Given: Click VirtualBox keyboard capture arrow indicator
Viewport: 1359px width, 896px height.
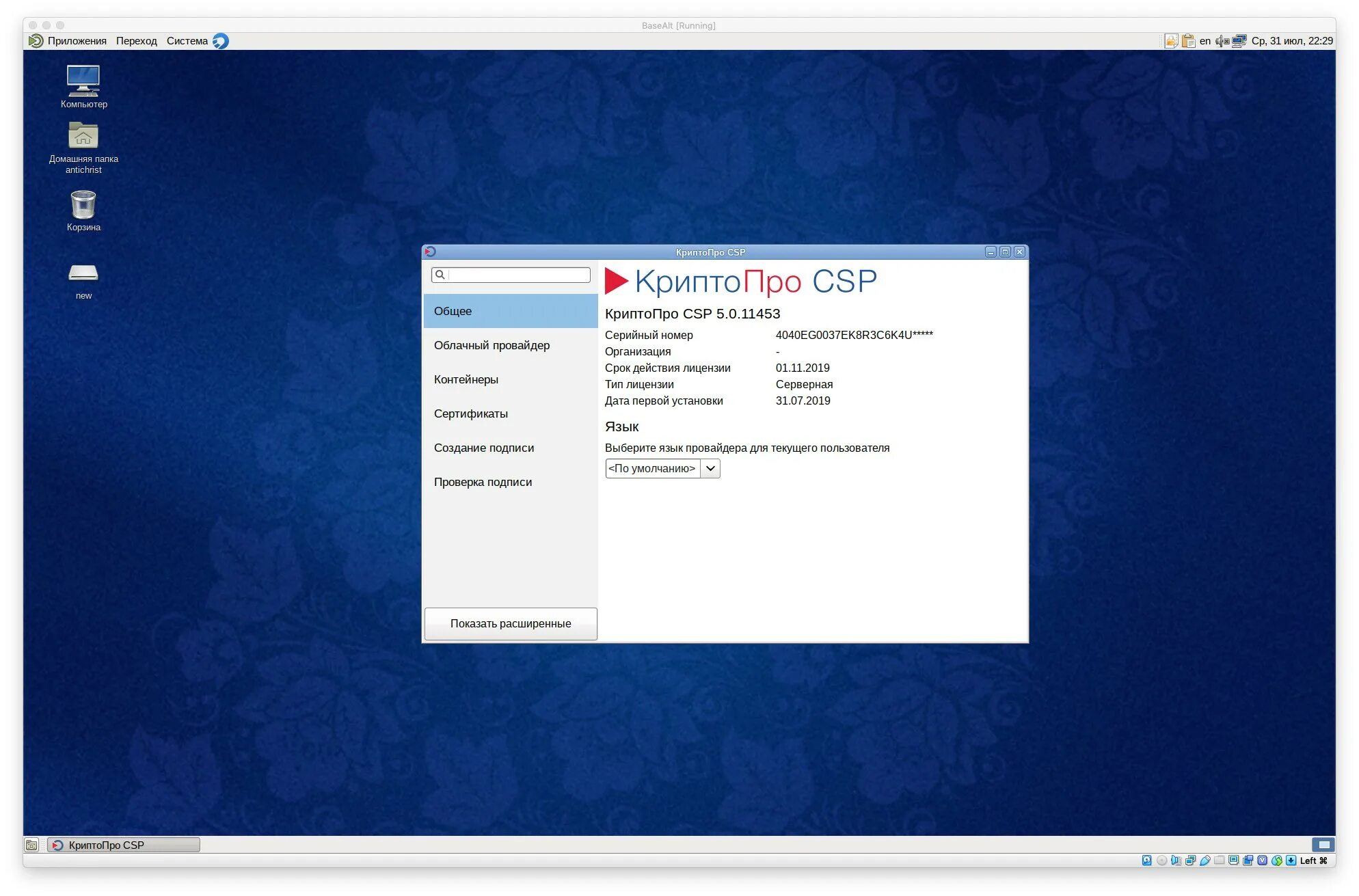Looking at the screenshot, I should click(x=1291, y=860).
